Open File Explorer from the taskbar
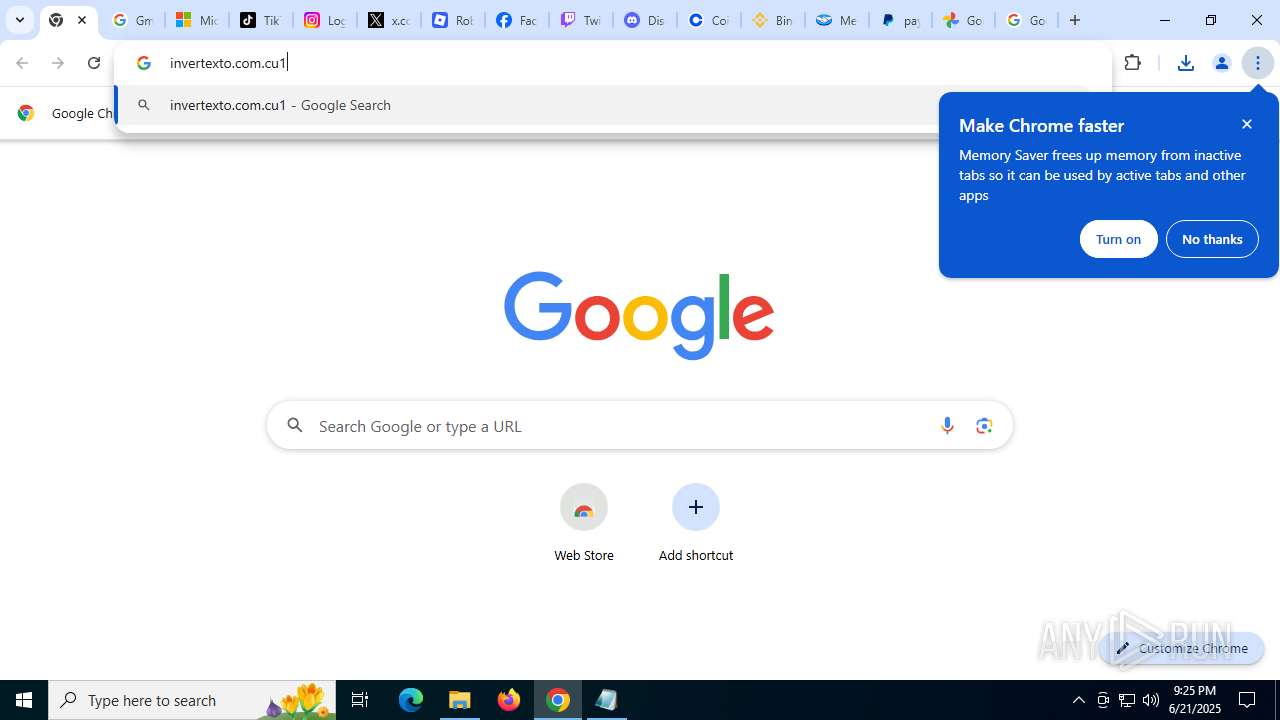1280x720 pixels. (x=460, y=700)
